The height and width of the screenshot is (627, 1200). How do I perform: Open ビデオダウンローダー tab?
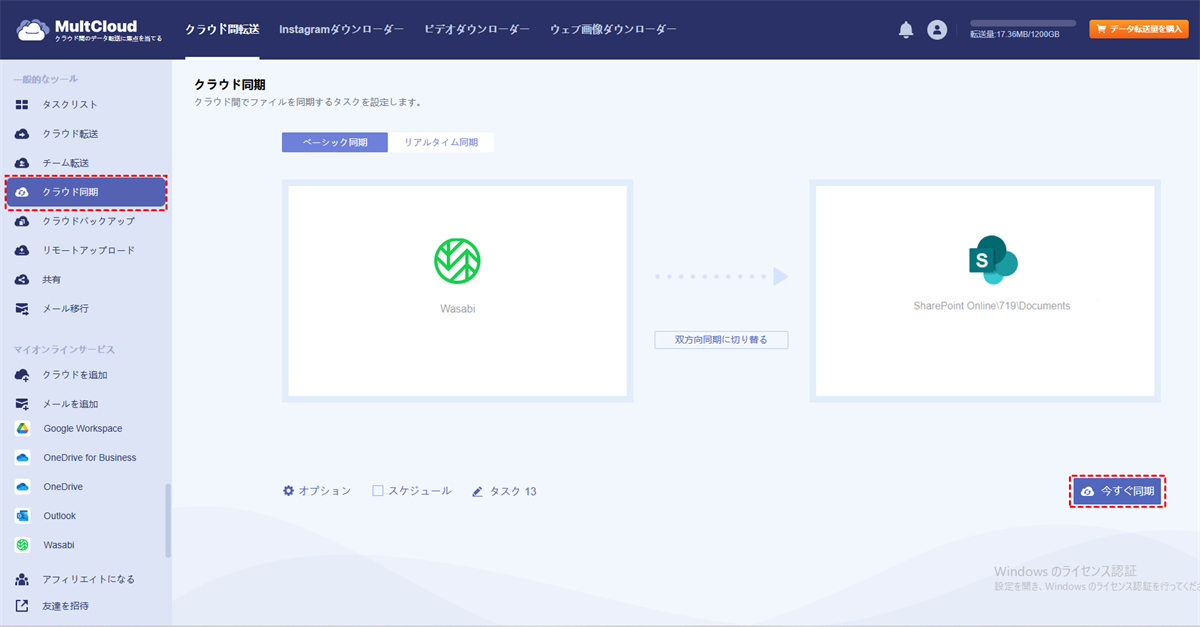(477, 30)
